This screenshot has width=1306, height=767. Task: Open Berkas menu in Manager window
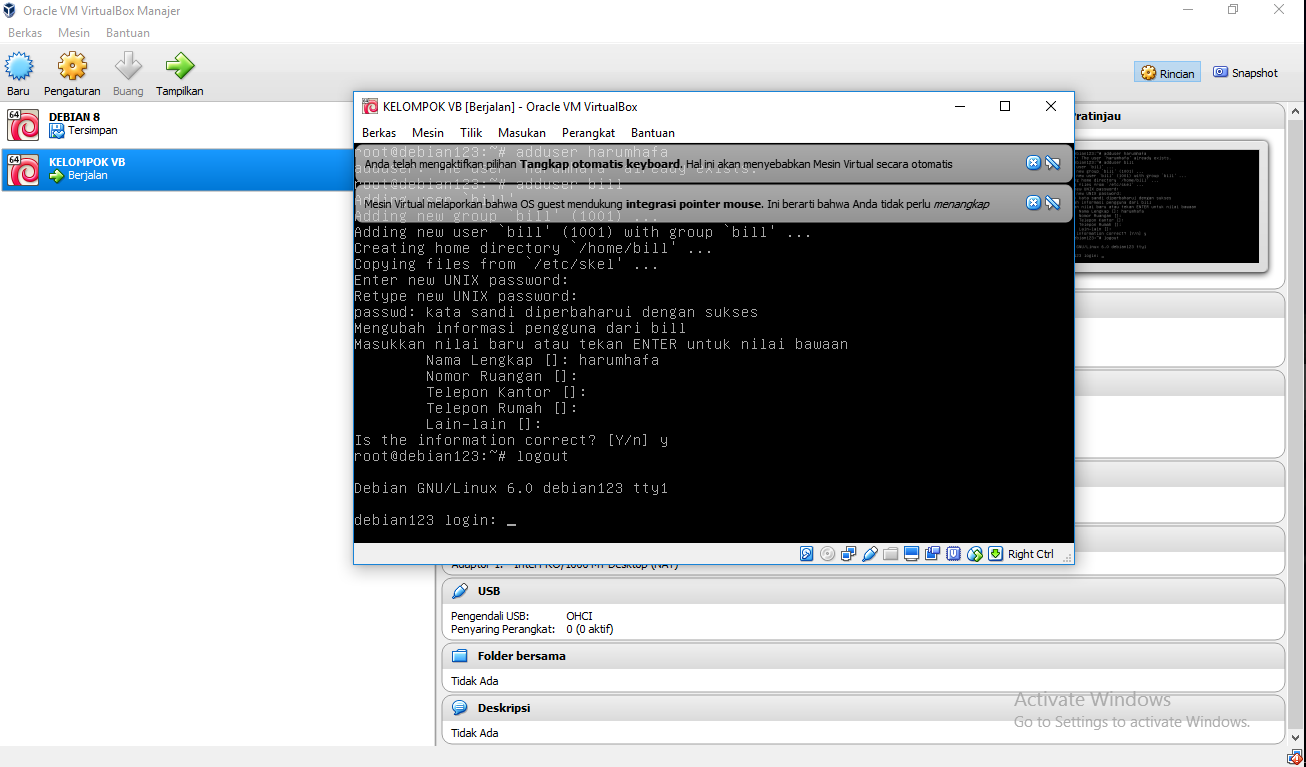click(x=25, y=33)
